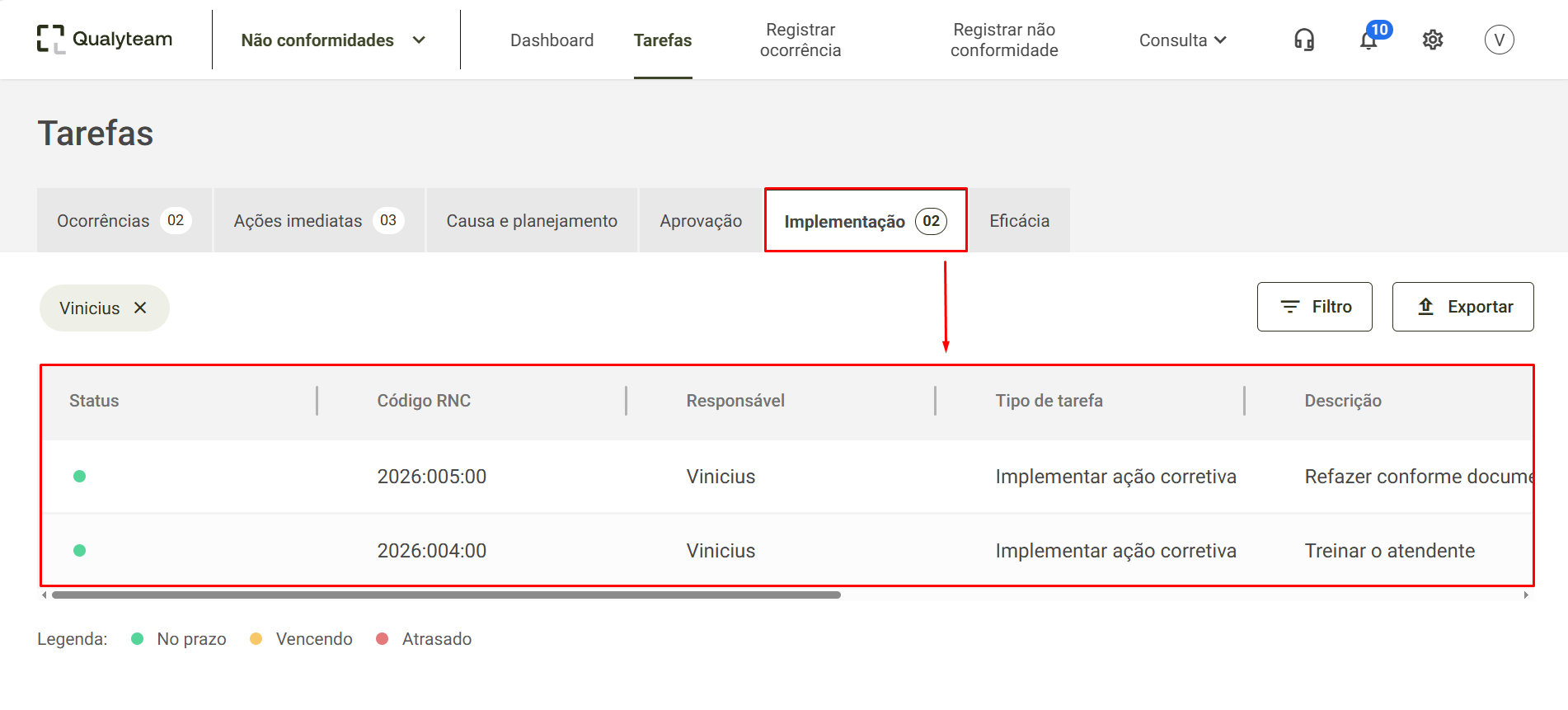Switch to the Ocorrências tab
Image resolution: width=1568 pixels, height=710 pixels.
[124, 220]
